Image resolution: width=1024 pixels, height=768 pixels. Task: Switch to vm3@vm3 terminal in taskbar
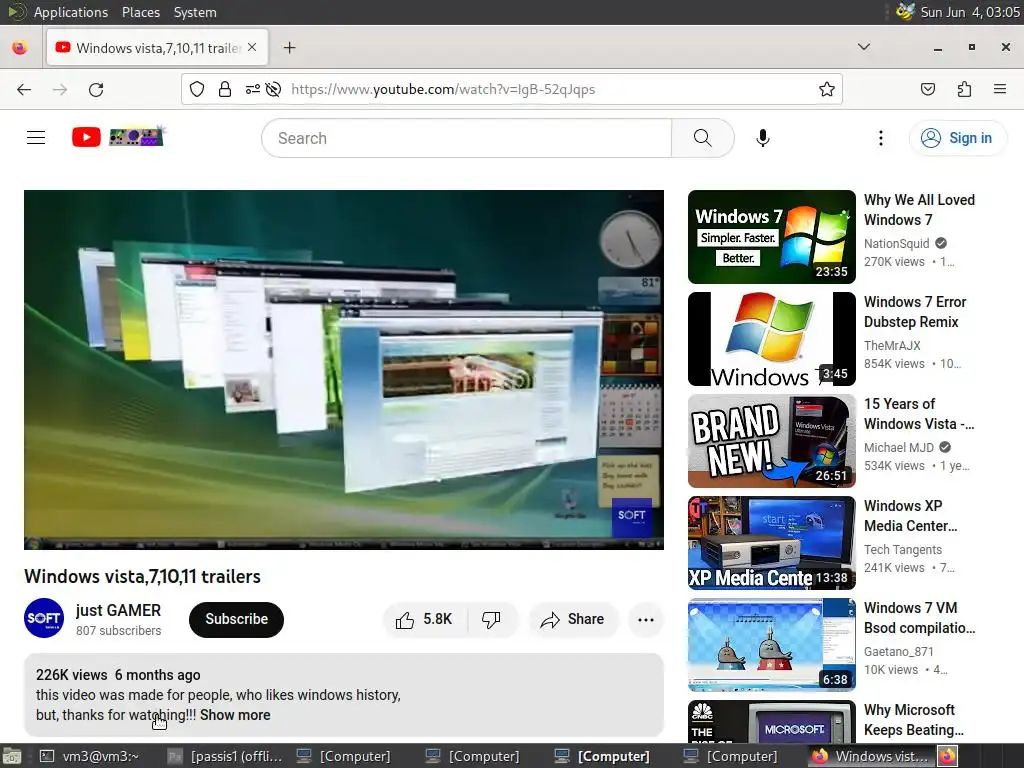click(89, 756)
